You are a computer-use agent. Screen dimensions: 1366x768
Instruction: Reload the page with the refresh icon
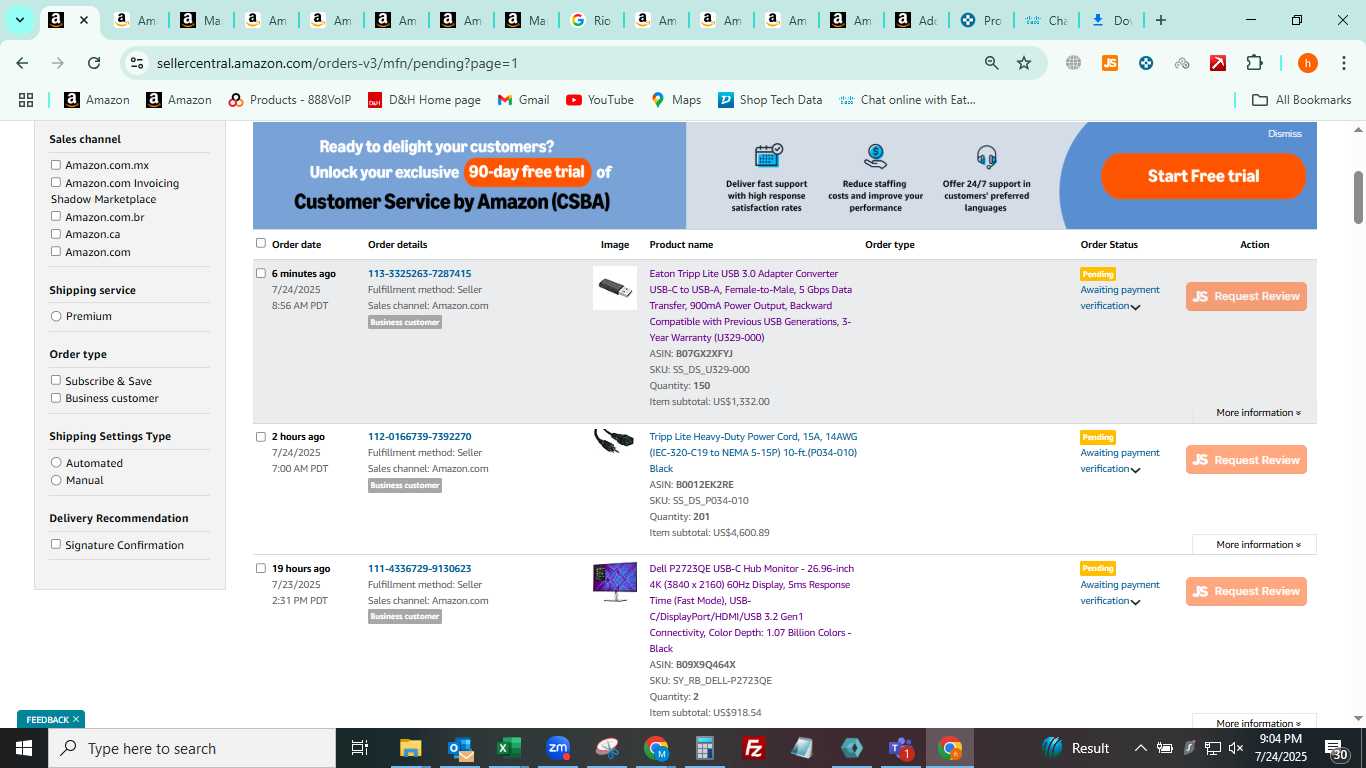click(x=94, y=63)
